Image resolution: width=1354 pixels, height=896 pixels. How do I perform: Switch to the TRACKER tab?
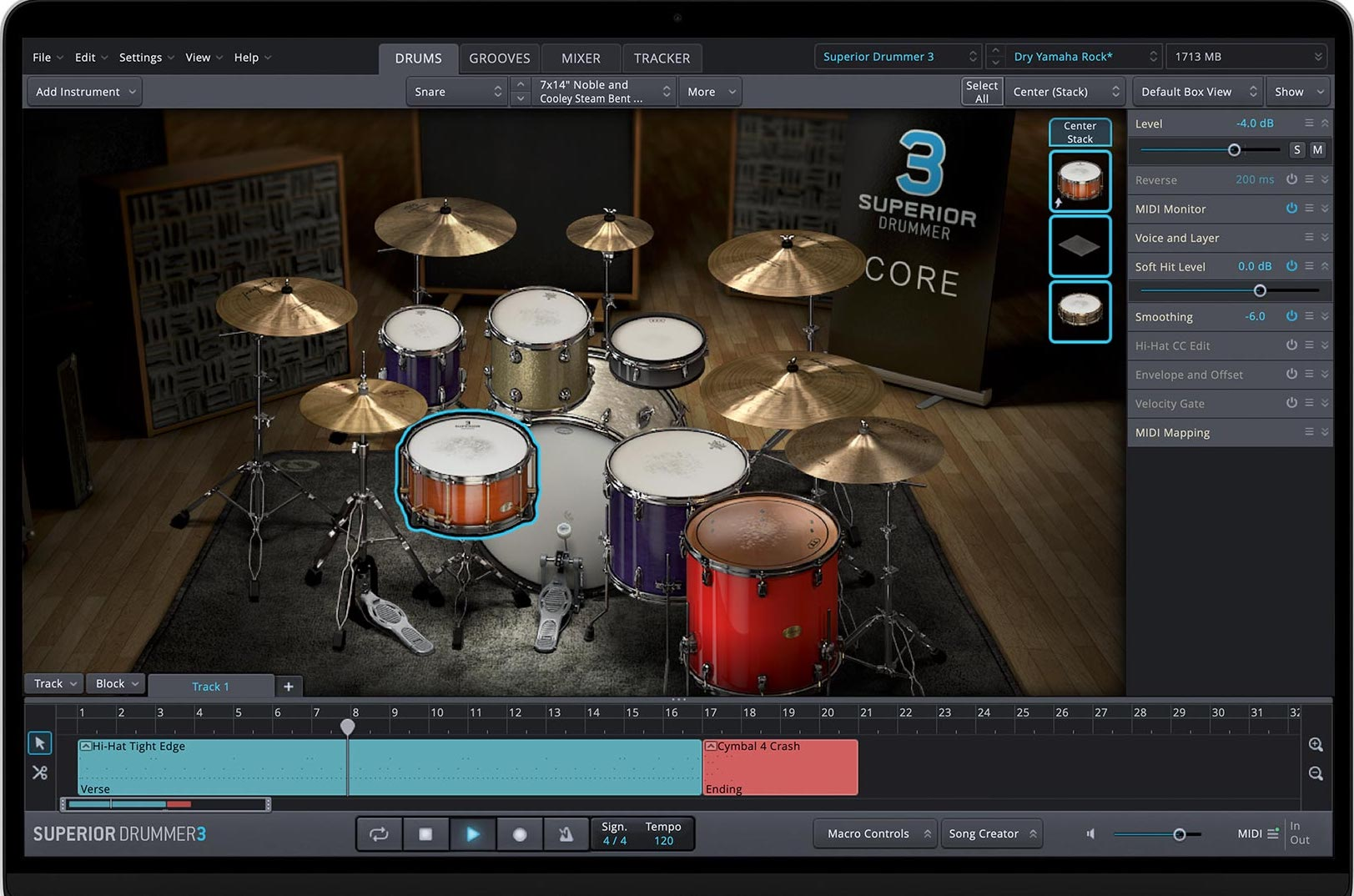point(662,58)
